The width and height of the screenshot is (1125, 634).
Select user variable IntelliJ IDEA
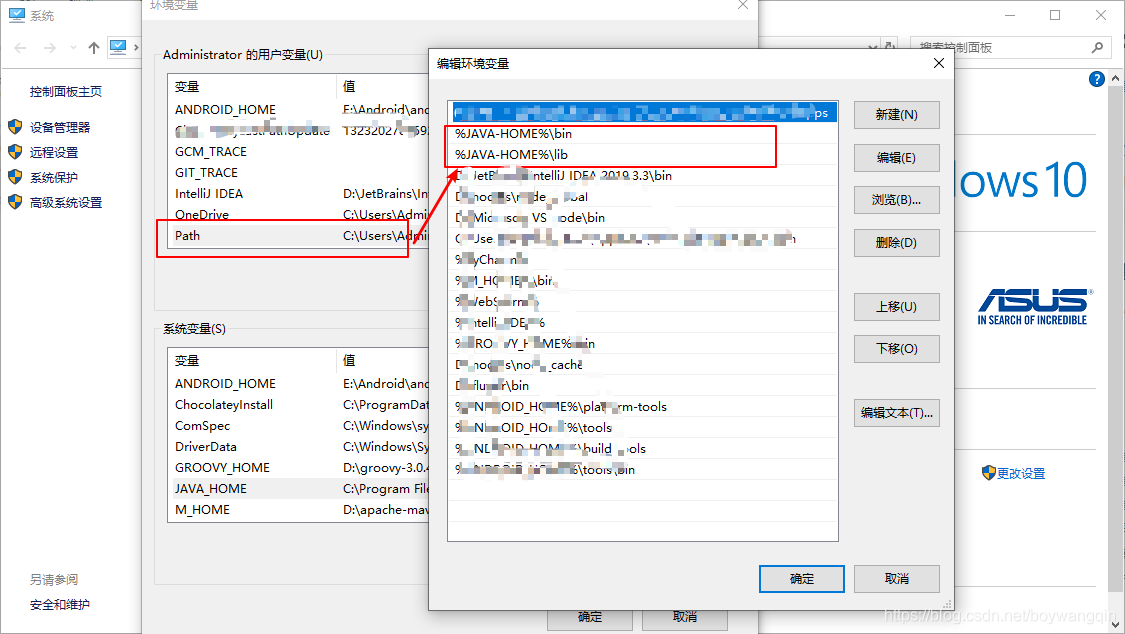(x=298, y=194)
